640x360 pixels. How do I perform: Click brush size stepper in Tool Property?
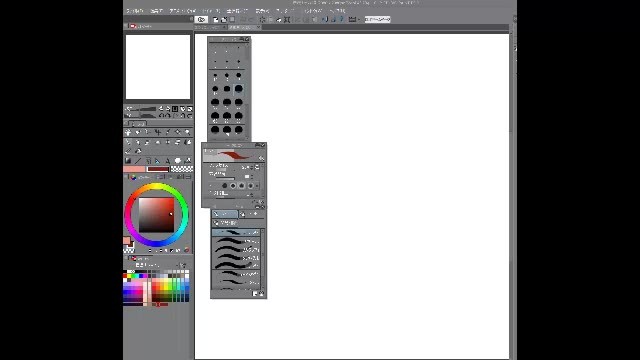tap(252, 167)
